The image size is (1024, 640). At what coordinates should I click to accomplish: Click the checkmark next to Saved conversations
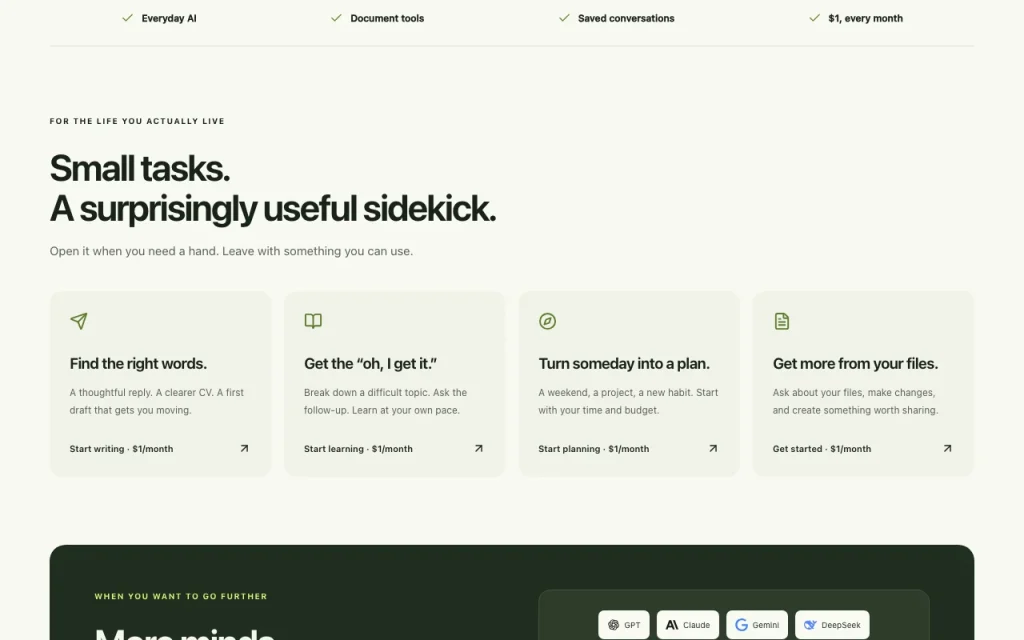click(x=564, y=18)
